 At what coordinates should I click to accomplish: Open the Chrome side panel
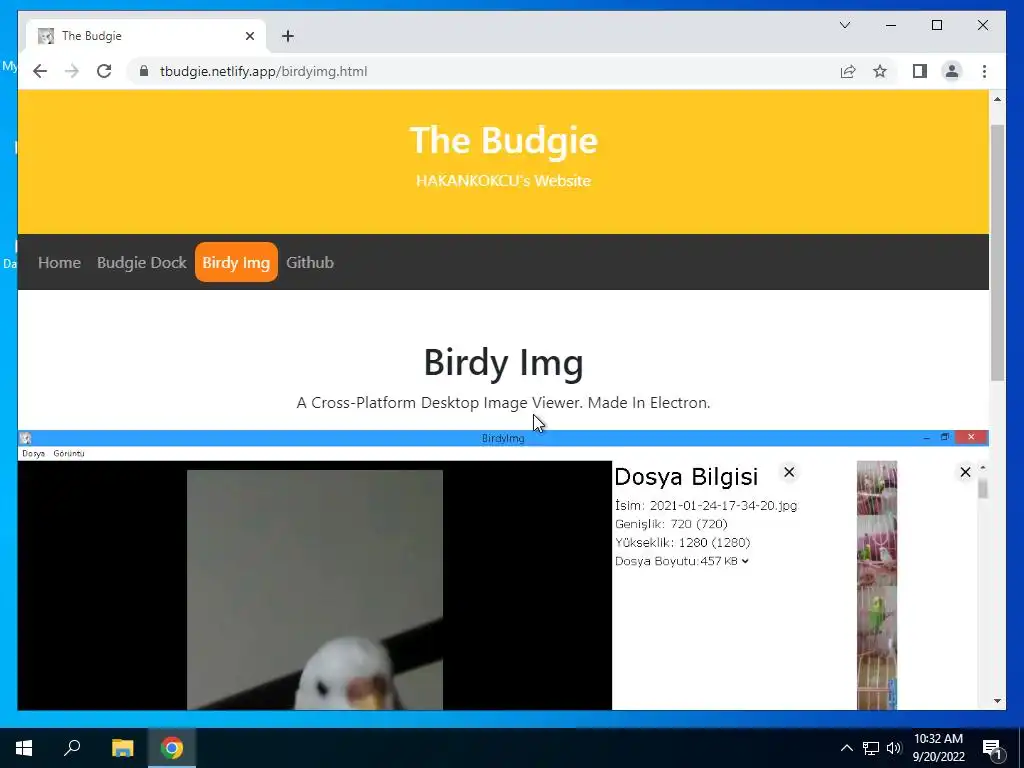click(x=920, y=71)
